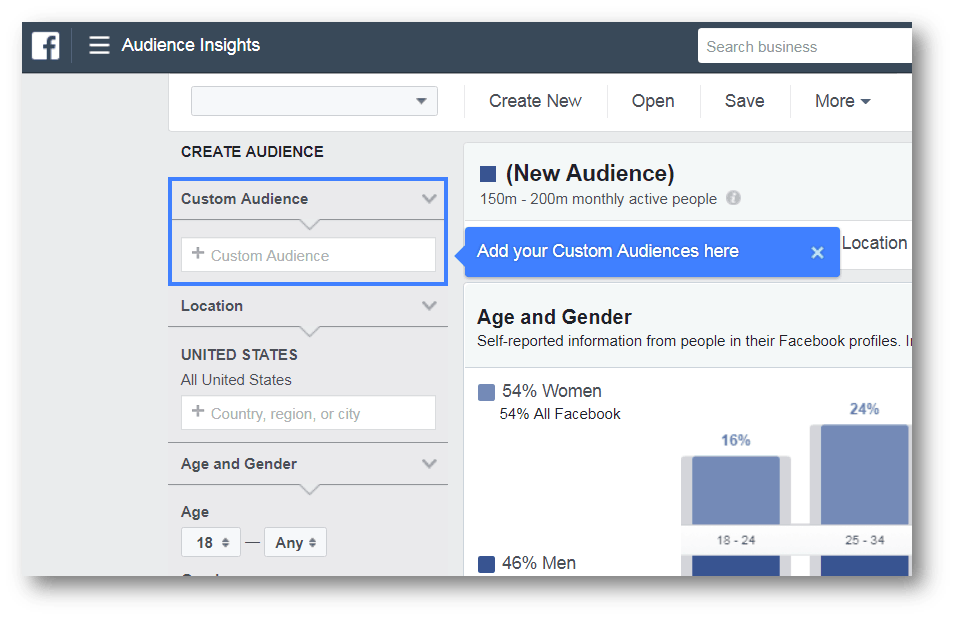
Task: Click the 'UNITED STATES' heading
Action: pyautogui.click(x=239, y=355)
